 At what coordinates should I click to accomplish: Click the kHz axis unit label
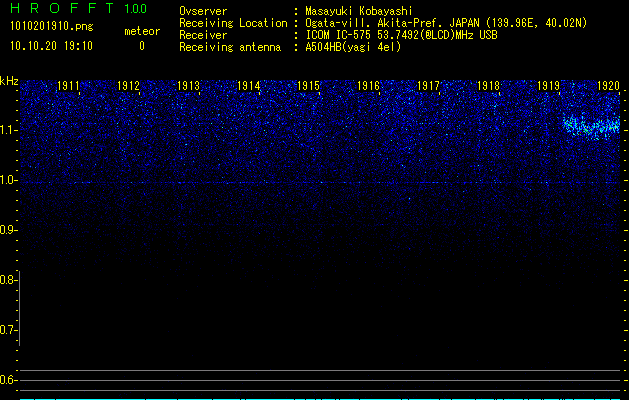coord(9,81)
